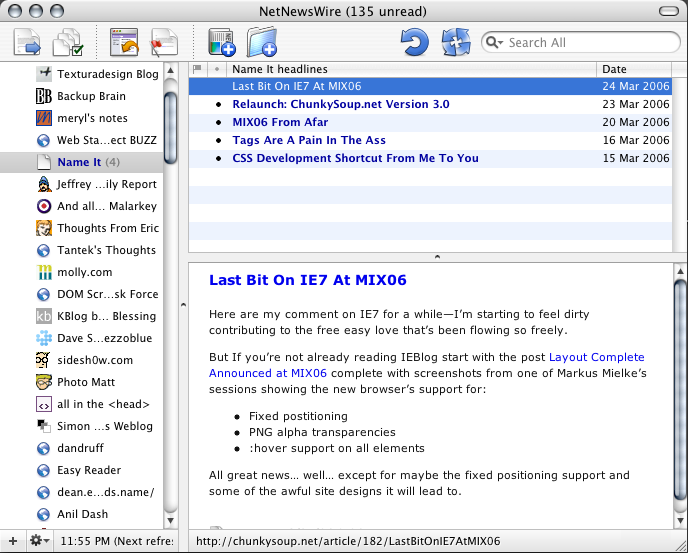Click the Texturadesign Blog feed icon
688x553 pixels.
43,74
